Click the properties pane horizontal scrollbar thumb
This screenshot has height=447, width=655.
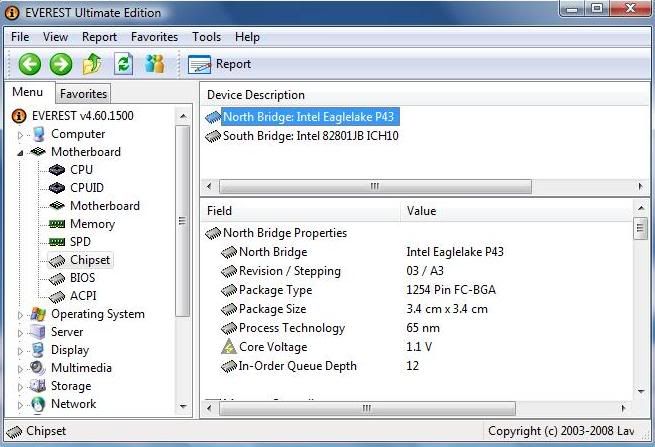[367, 408]
